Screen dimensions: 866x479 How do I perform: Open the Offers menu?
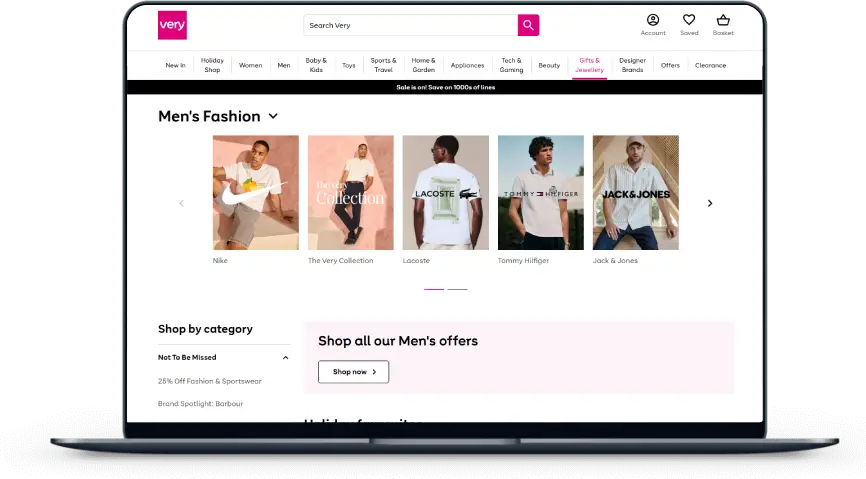[670, 65]
